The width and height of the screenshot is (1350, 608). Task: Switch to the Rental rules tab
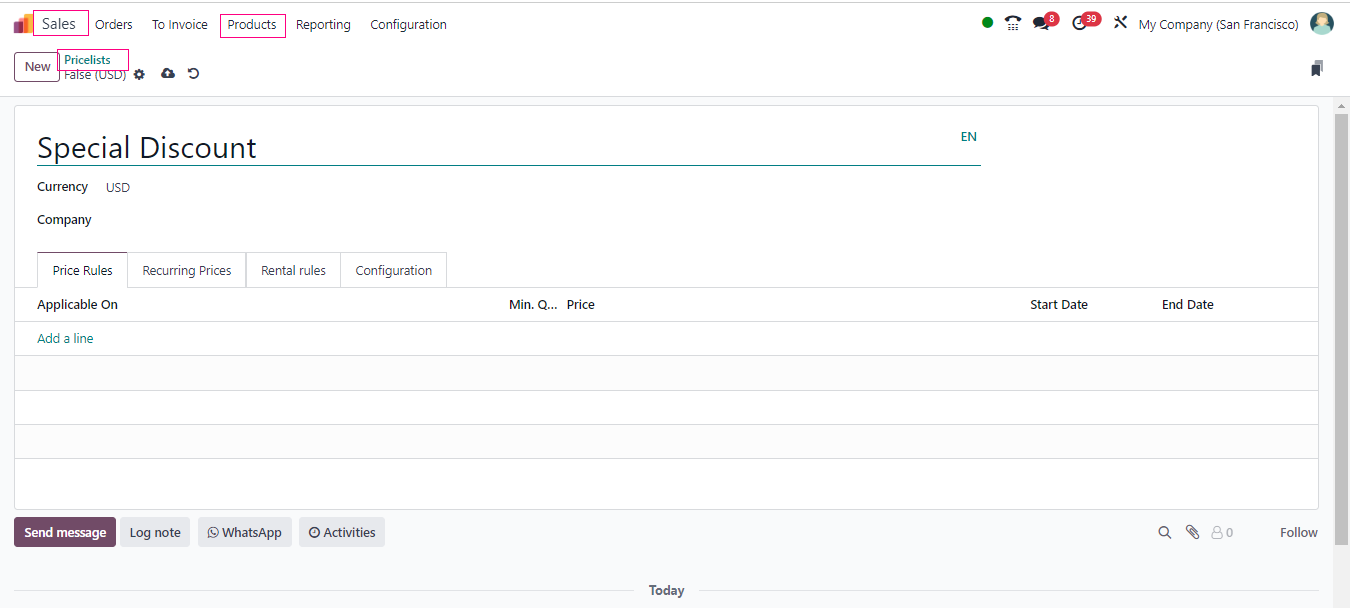[x=293, y=271]
